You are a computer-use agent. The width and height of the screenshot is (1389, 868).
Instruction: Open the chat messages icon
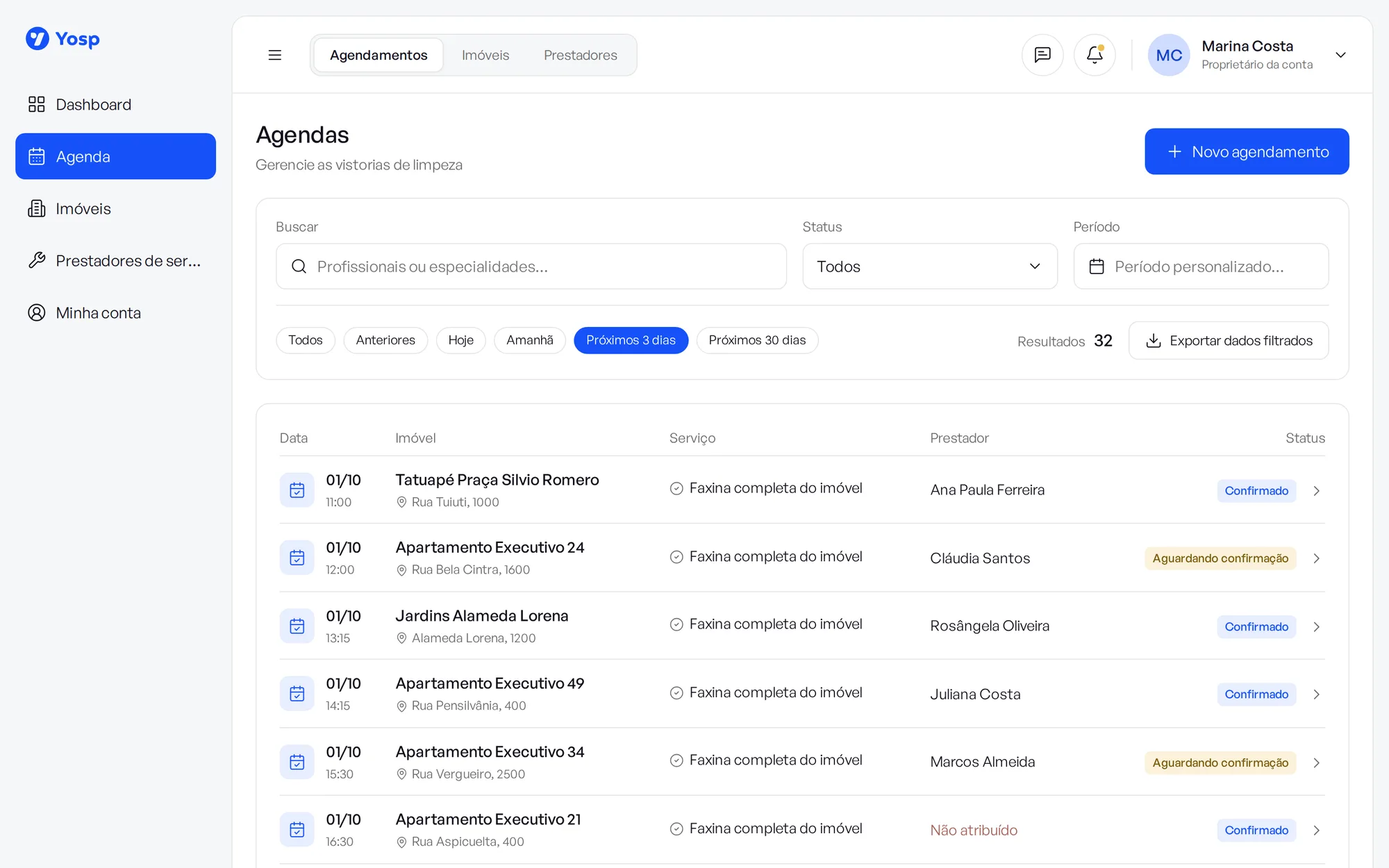pos(1042,55)
